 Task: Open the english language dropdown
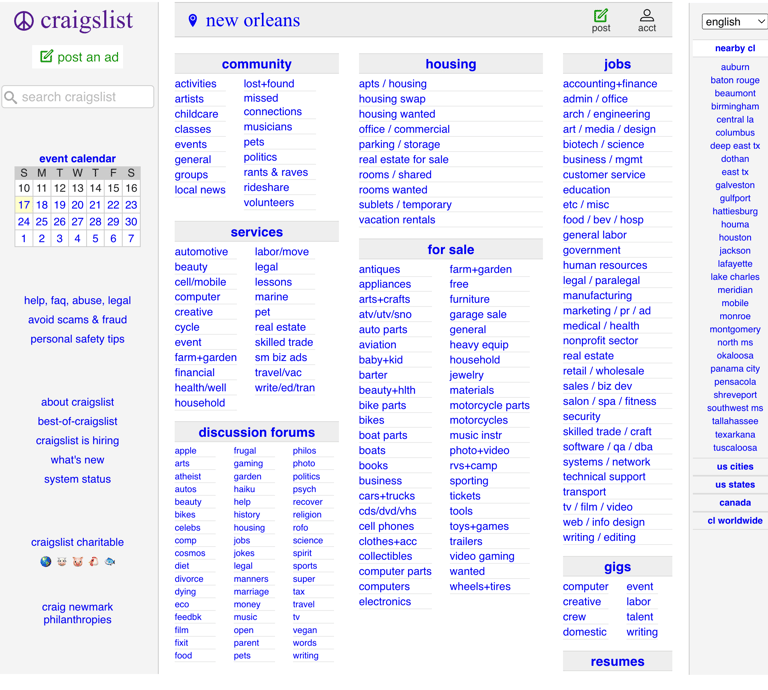coord(734,22)
